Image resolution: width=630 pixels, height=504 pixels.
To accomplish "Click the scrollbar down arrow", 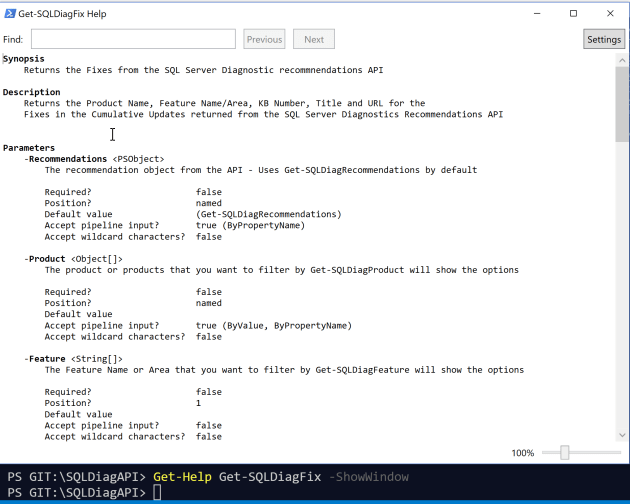I will point(622,435).
